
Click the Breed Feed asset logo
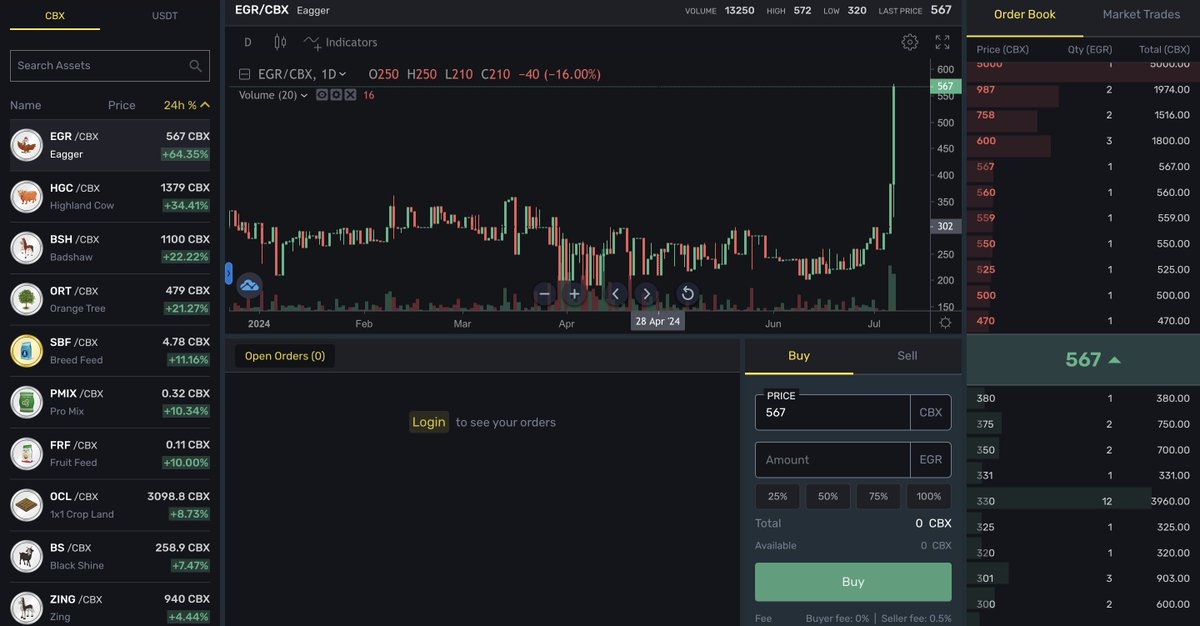27,351
